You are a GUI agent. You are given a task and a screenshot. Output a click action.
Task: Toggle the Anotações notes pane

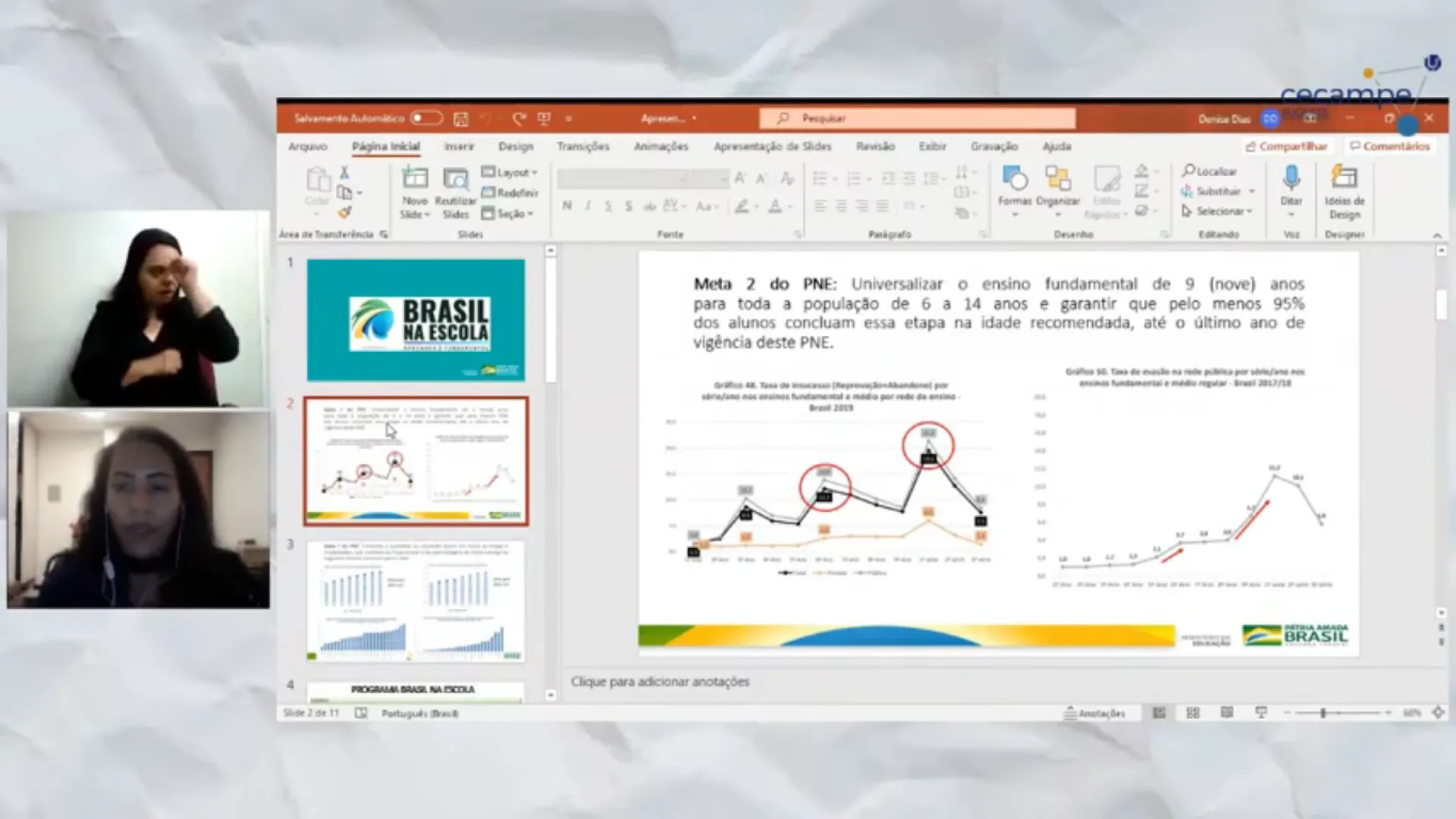pos(1094,713)
